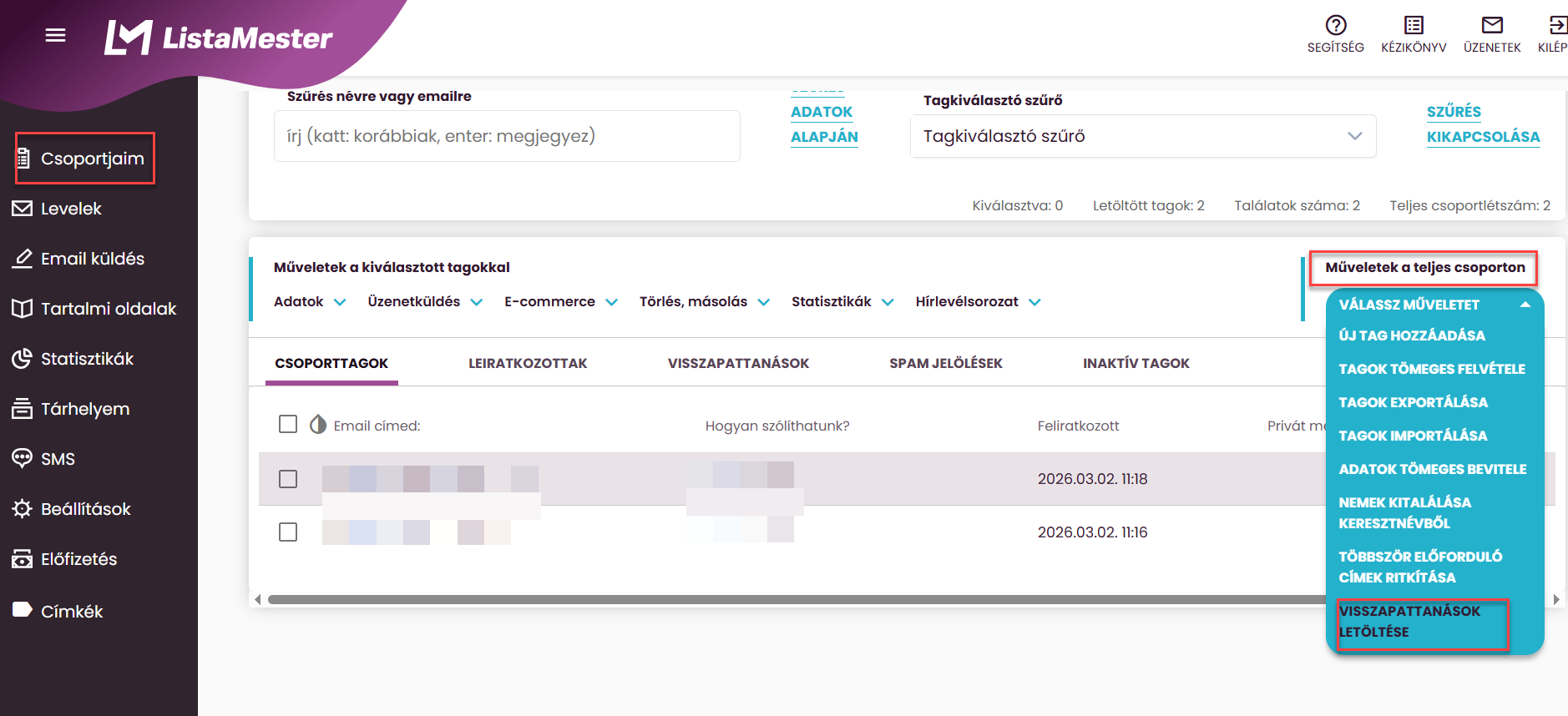The image size is (1568, 716).
Task: Click the SMS speech bubble icon
Action: (23, 458)
